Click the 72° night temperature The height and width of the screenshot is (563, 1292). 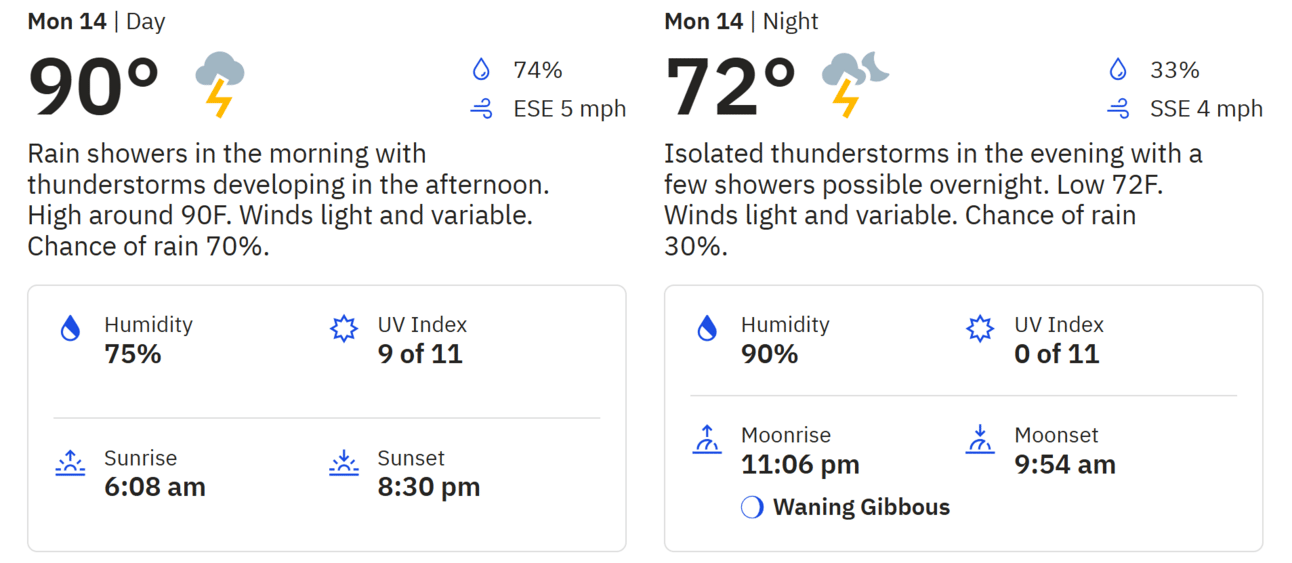731,88
